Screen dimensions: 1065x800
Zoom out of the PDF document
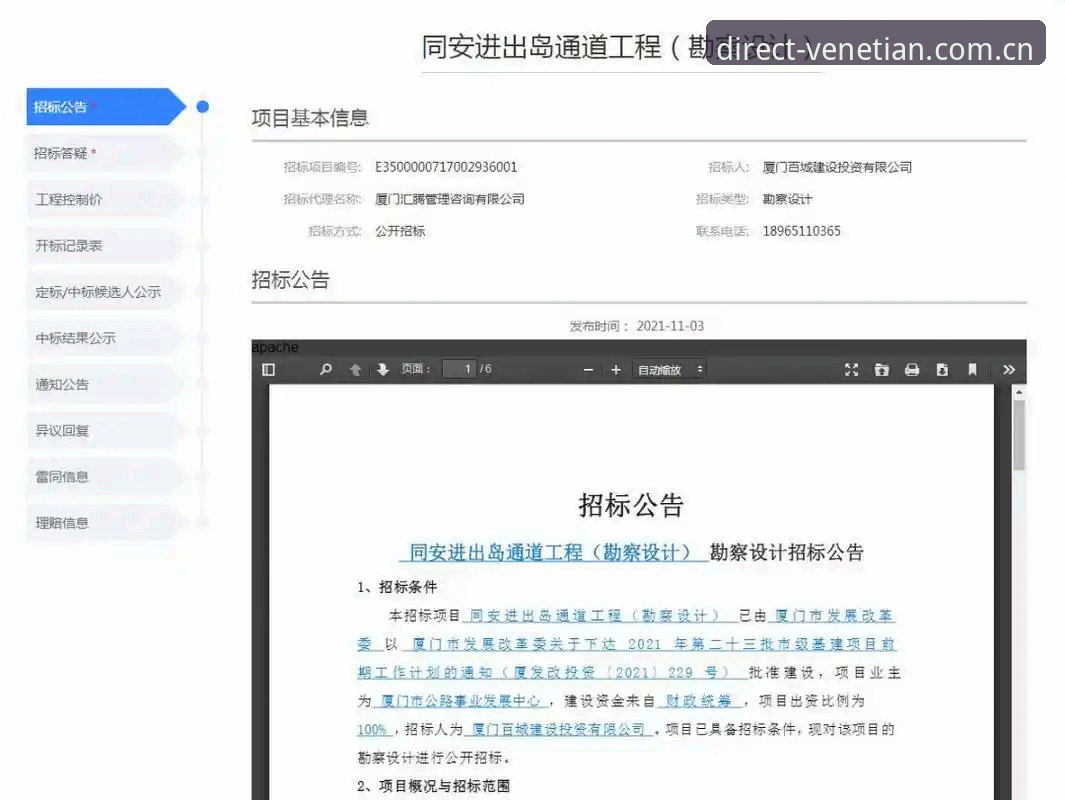coord(588,369)
